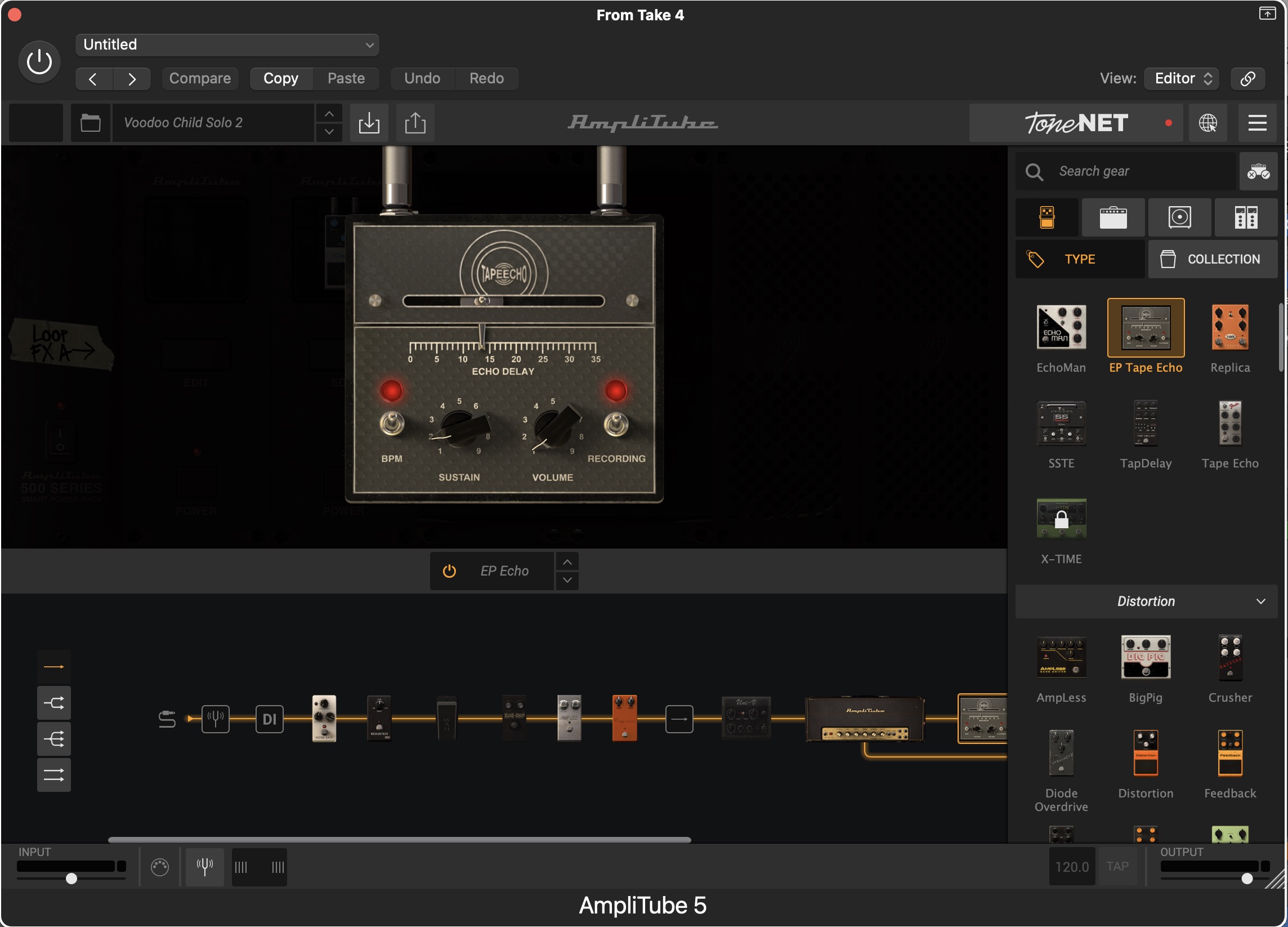1288x927 pixels.
Task: Click the share preset export icon
Action: click(415, 123)
